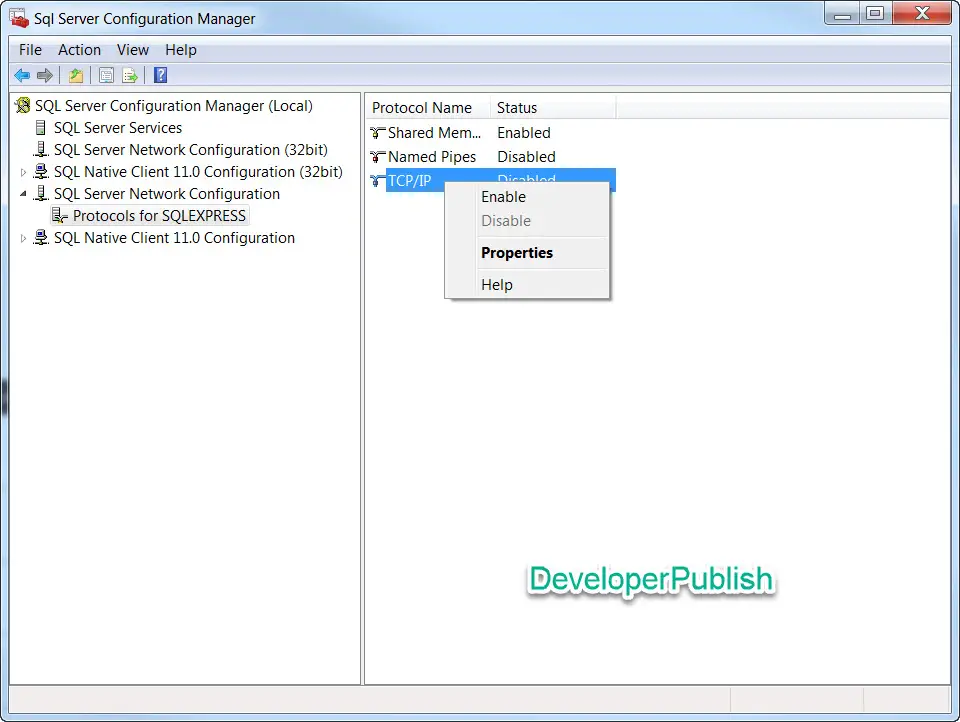960x722 pixels.
Task: Choose Help from the context menu
Action: point(527,285)
